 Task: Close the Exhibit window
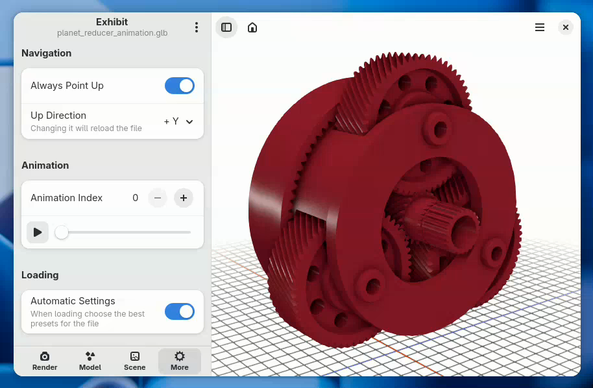pos(565,27)
